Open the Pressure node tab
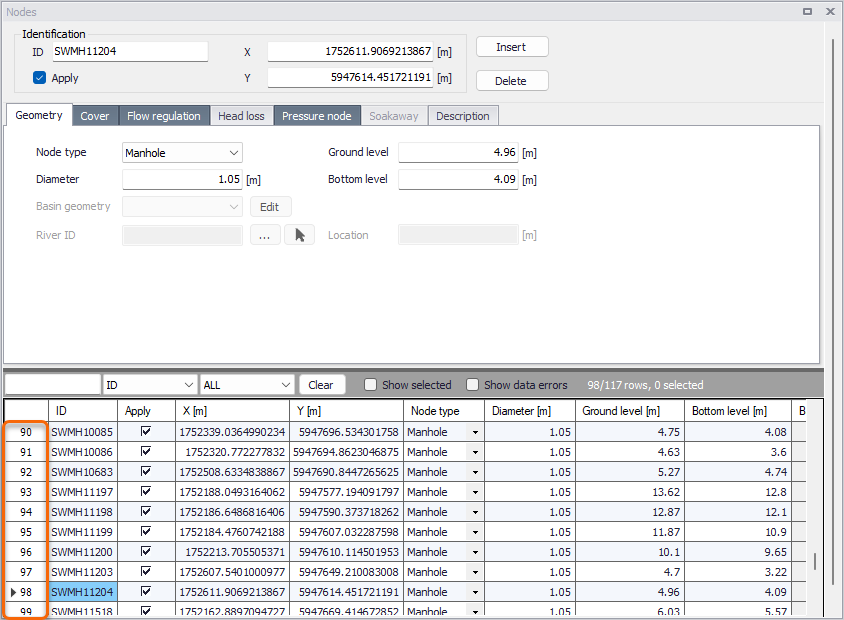The width and height of the screenshot is (844, 620). [316, 116]
